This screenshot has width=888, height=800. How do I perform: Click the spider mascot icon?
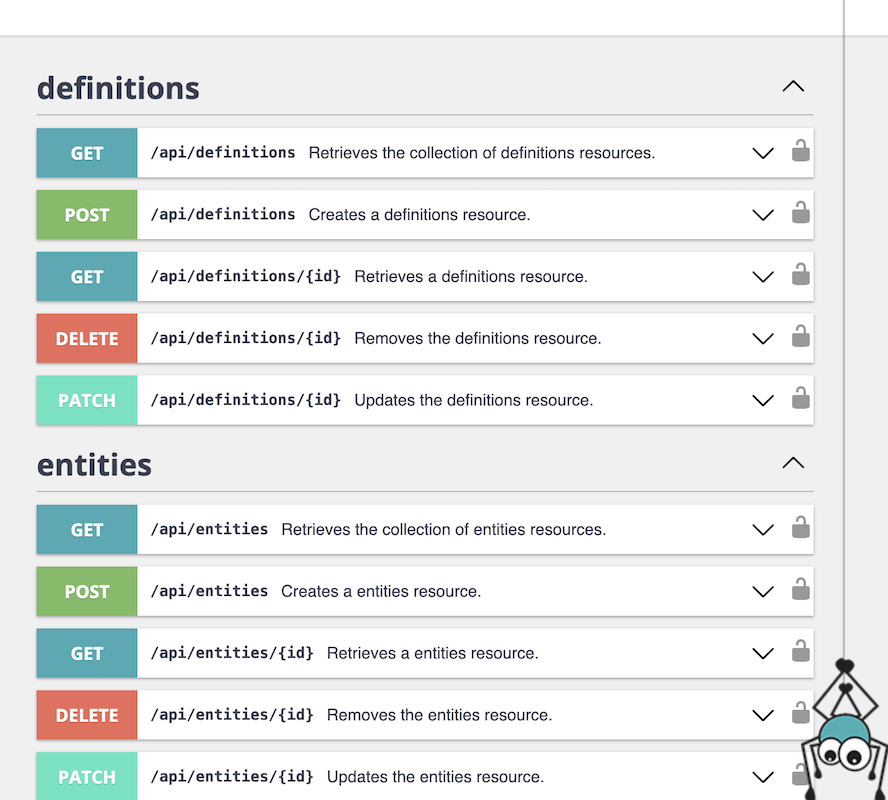[842, 735]
